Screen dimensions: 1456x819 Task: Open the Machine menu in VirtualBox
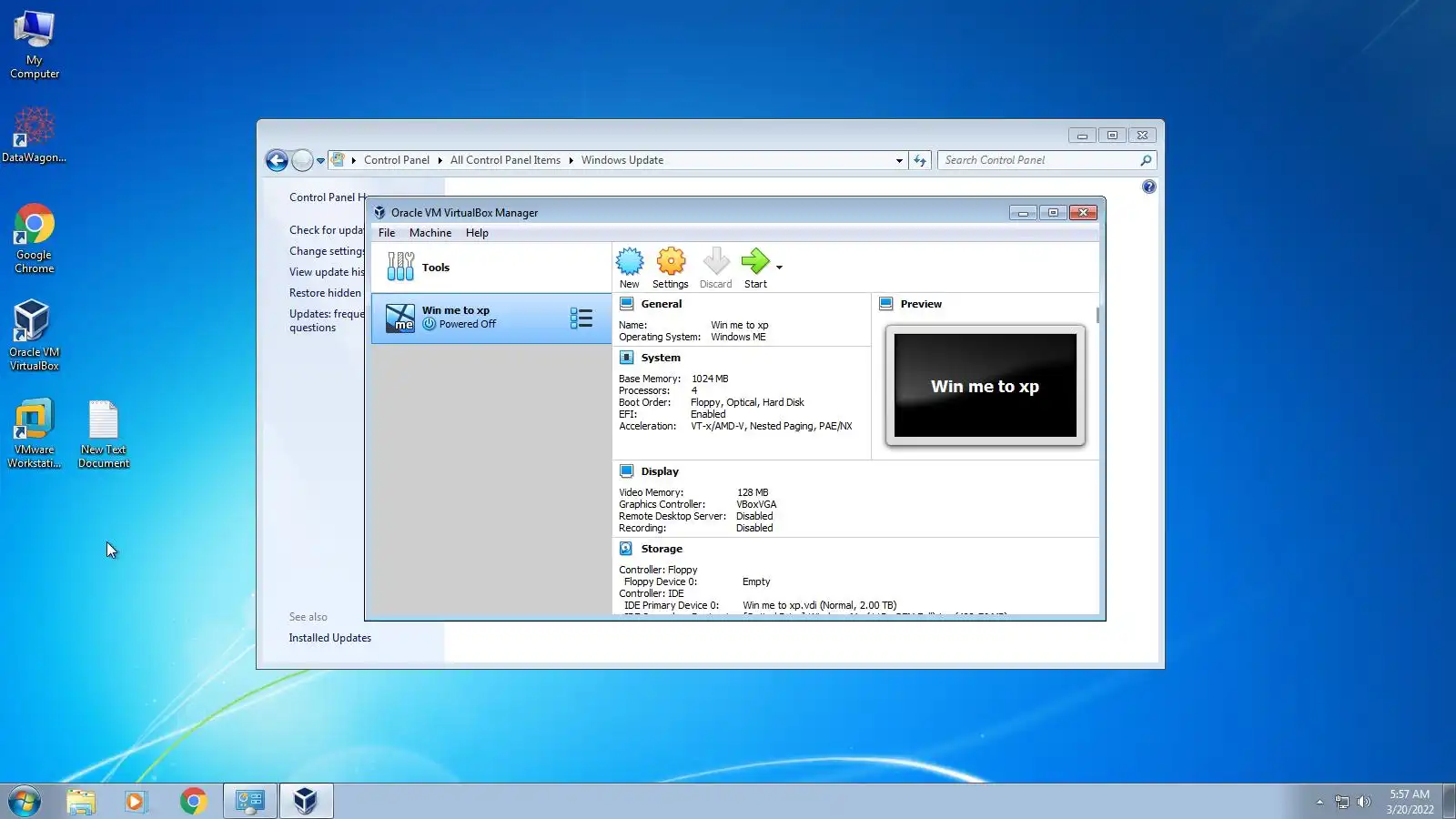pos(430,233)
